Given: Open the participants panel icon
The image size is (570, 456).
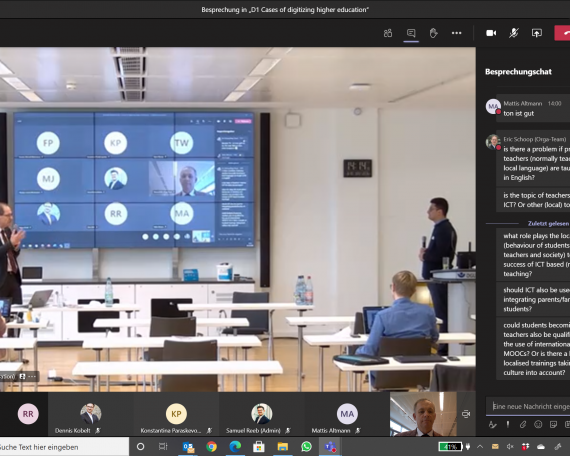Looking at the screenshot, I should (388, 33).
